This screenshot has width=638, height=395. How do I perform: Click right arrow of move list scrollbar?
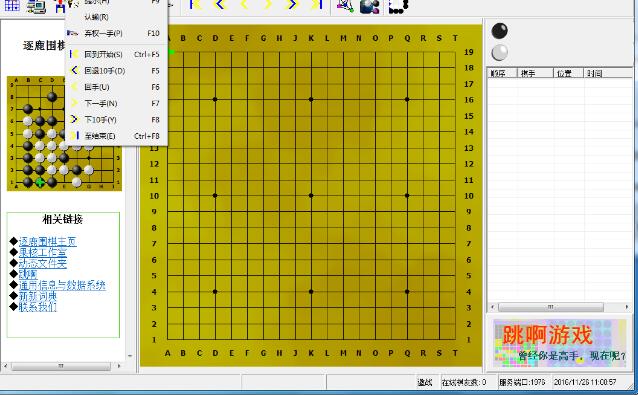[627, 307]
